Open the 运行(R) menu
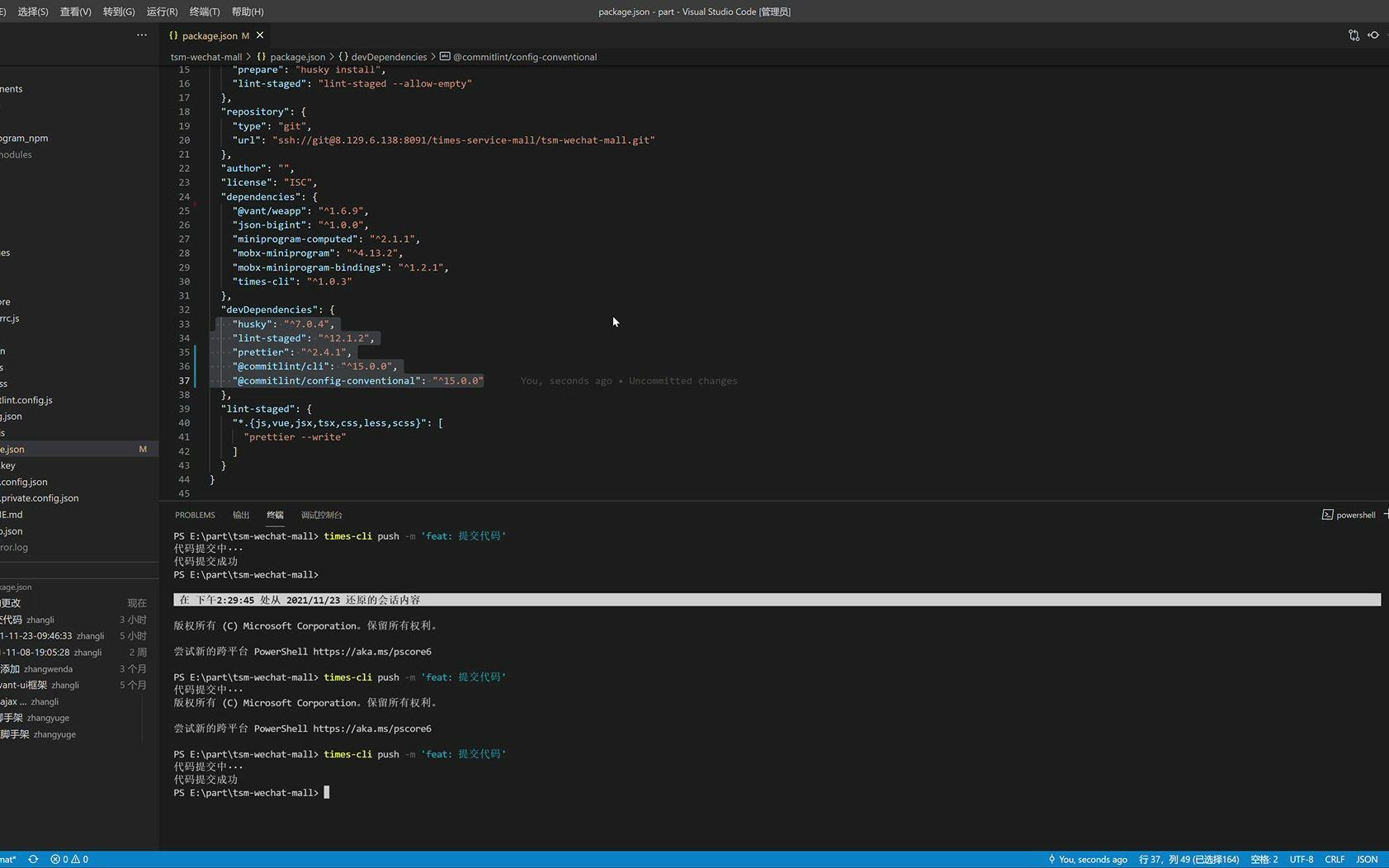This screenshot has width=1389, height=868. coord(162,12)
